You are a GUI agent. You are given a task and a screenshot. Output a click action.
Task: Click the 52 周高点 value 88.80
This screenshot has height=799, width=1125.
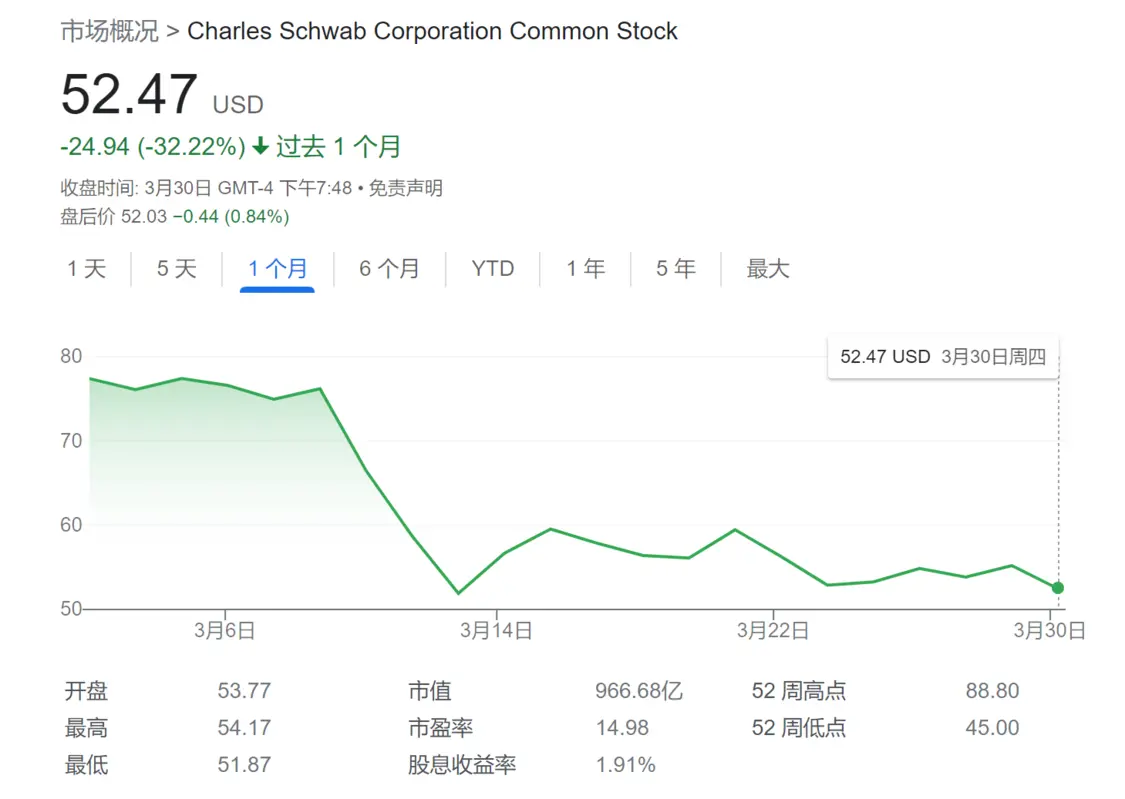pyautogui.click(x=992, y=691)
